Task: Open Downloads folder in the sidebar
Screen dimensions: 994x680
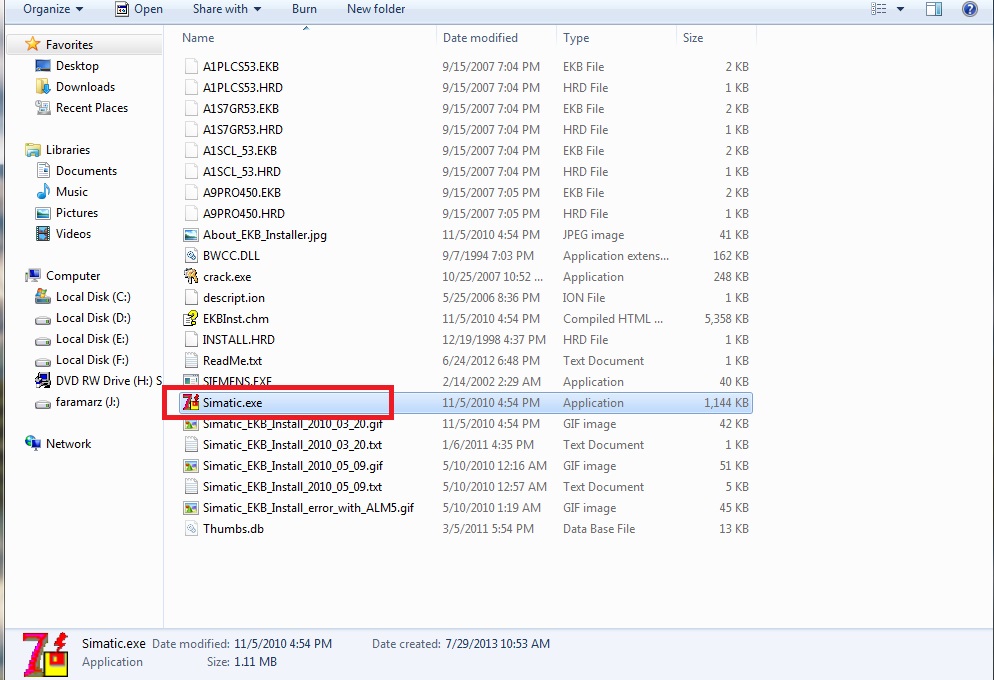Action: tap(85, 87)
